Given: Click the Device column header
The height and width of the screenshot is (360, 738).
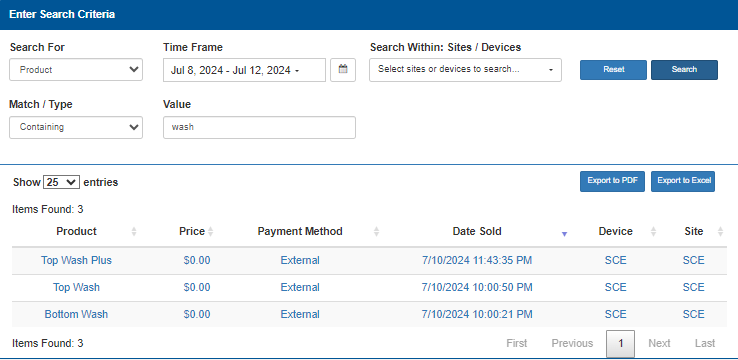Looking at the screenshot, I should pyautogui.click(x=616, y=232).
